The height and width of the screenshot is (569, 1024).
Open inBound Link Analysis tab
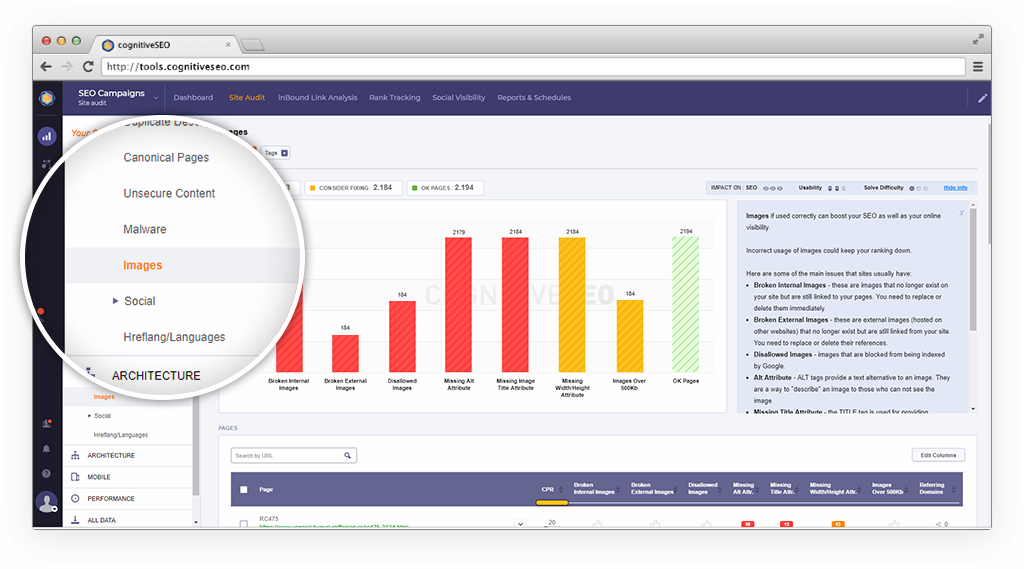[317, 97]
